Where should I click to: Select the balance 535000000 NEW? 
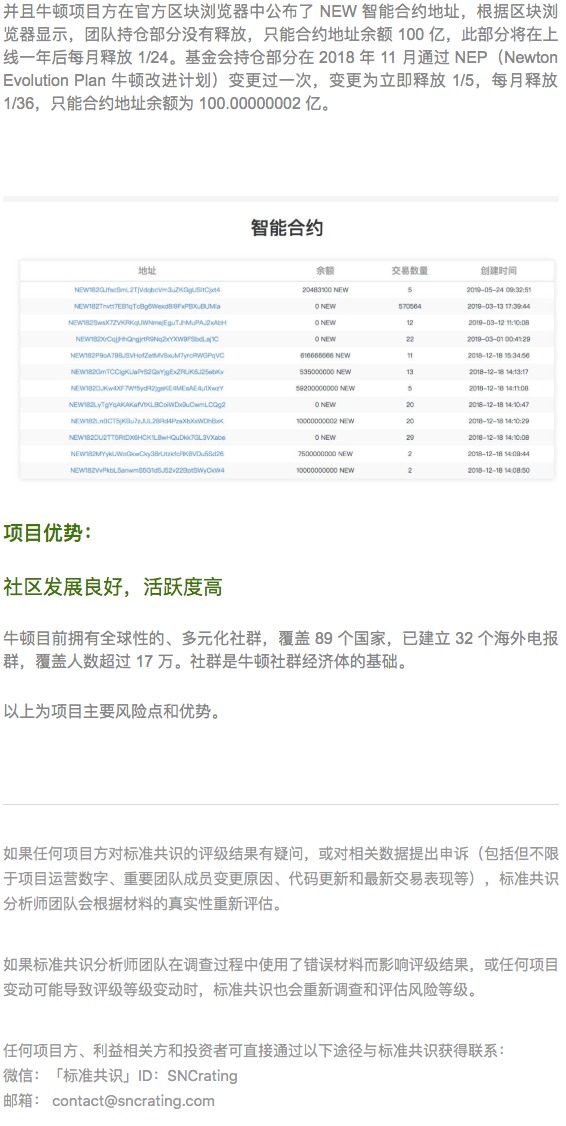point(325,372)
